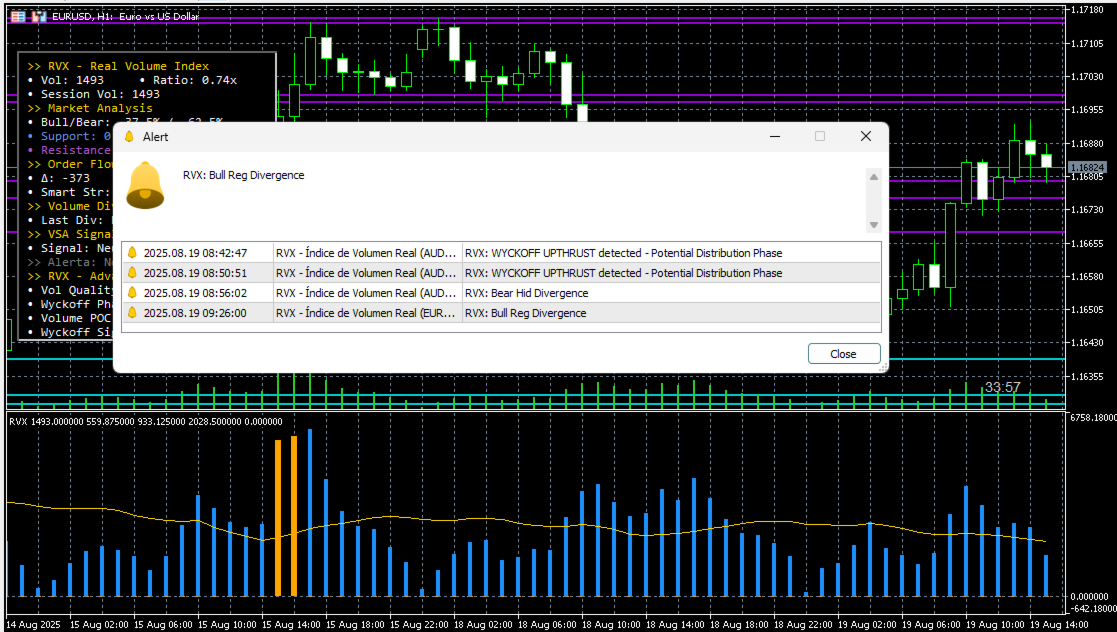This screenshot has height=632, width=1117.
Task: Click the current price tag 1.16824
Action: click(x=1087, y=167)
